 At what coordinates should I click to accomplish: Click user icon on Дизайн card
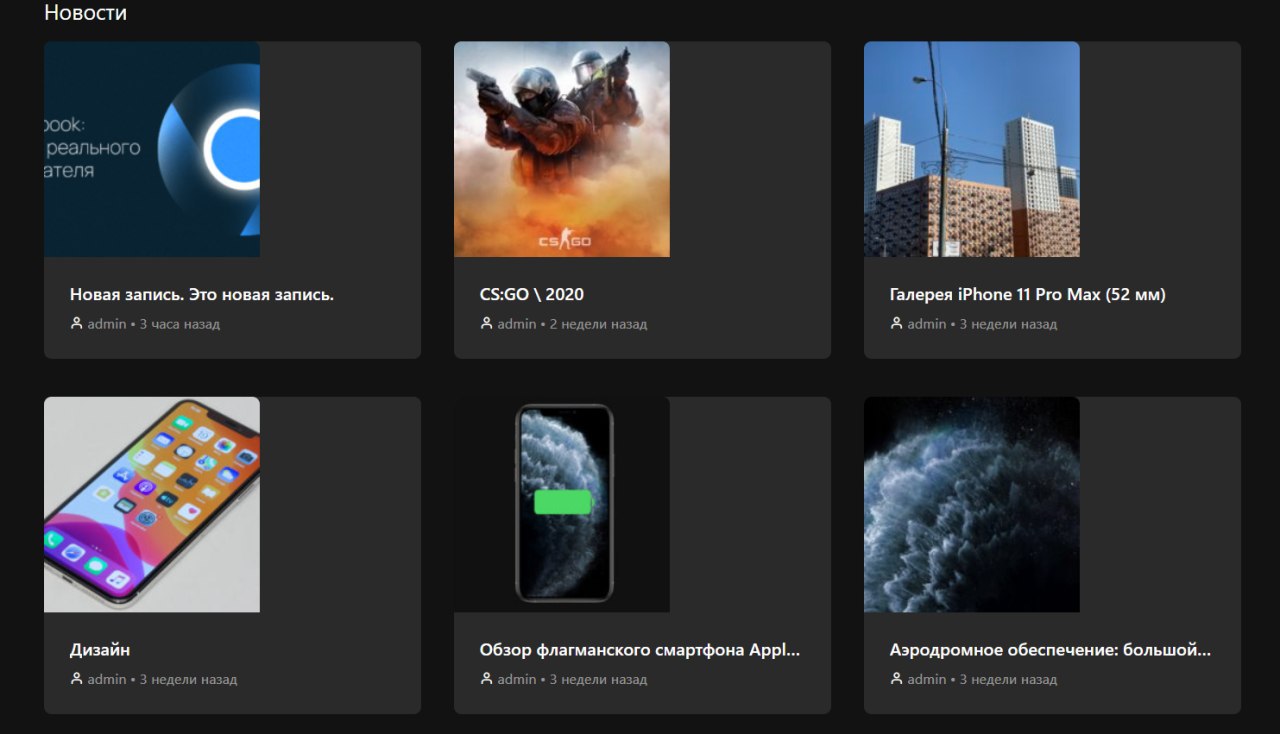pos(76,678)
